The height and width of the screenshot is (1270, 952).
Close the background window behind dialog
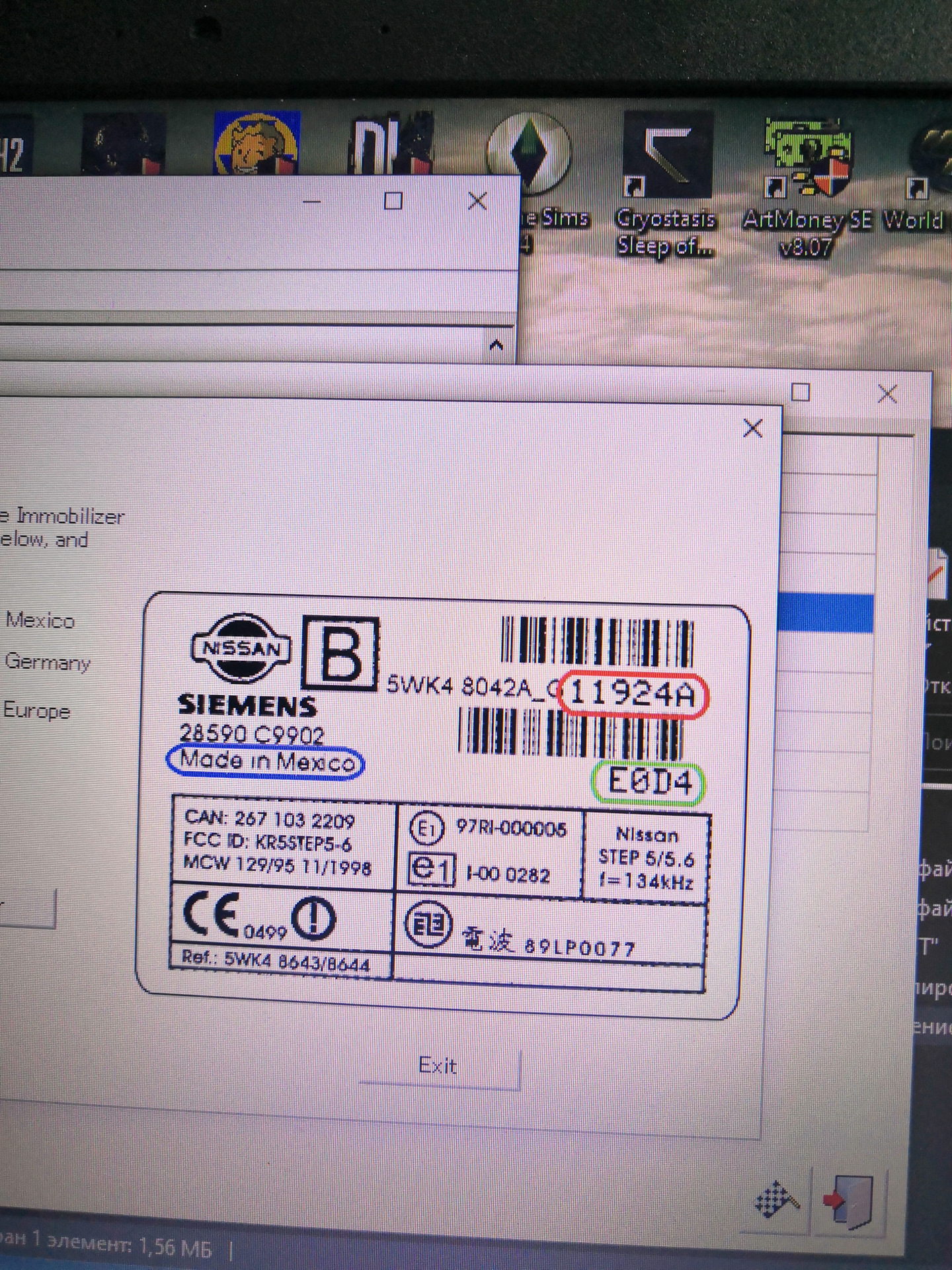887,395
